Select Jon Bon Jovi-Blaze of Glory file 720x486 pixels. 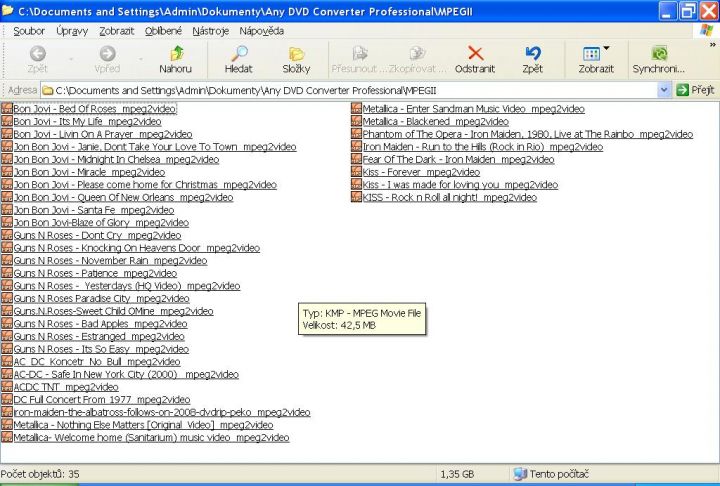(101, 222)
